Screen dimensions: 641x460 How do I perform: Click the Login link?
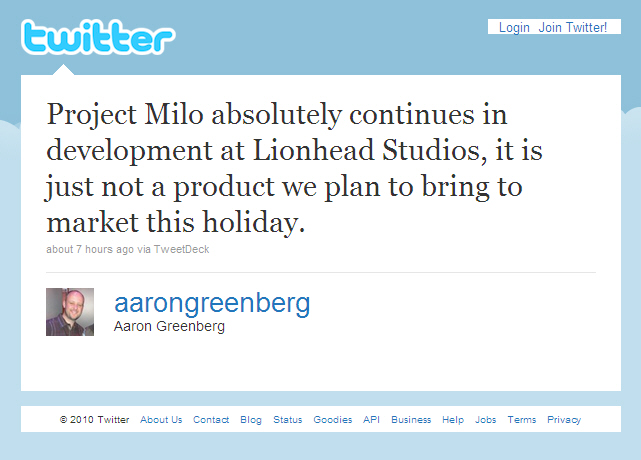514,27
